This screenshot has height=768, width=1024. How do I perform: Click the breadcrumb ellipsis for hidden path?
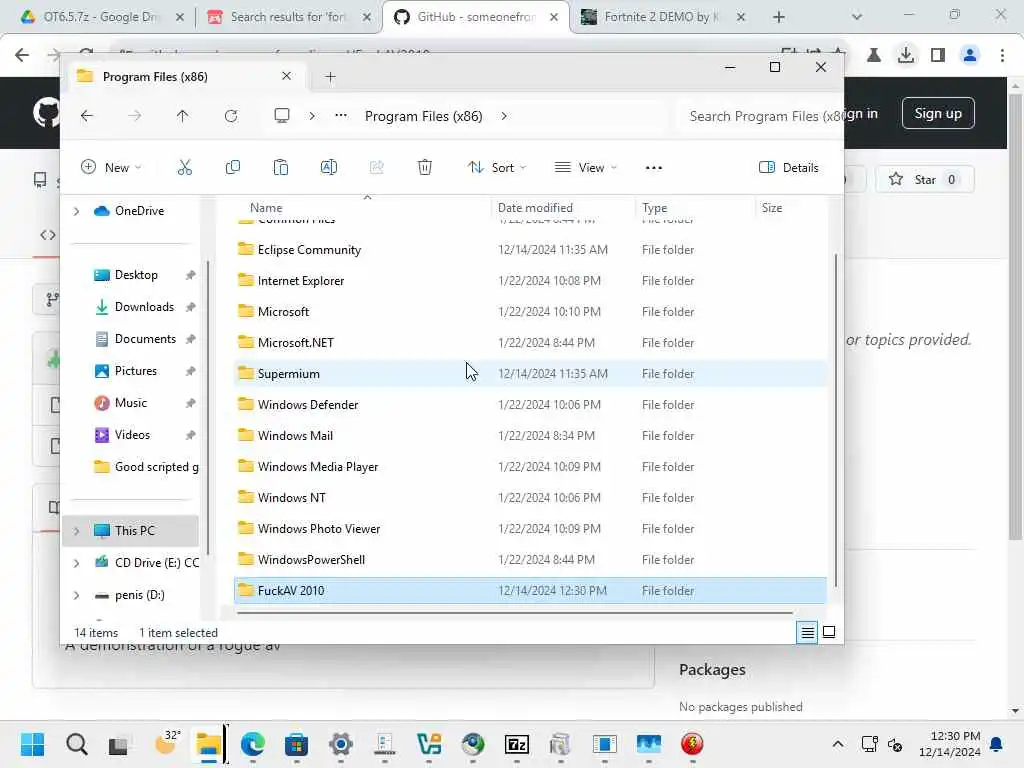[341, 116]
